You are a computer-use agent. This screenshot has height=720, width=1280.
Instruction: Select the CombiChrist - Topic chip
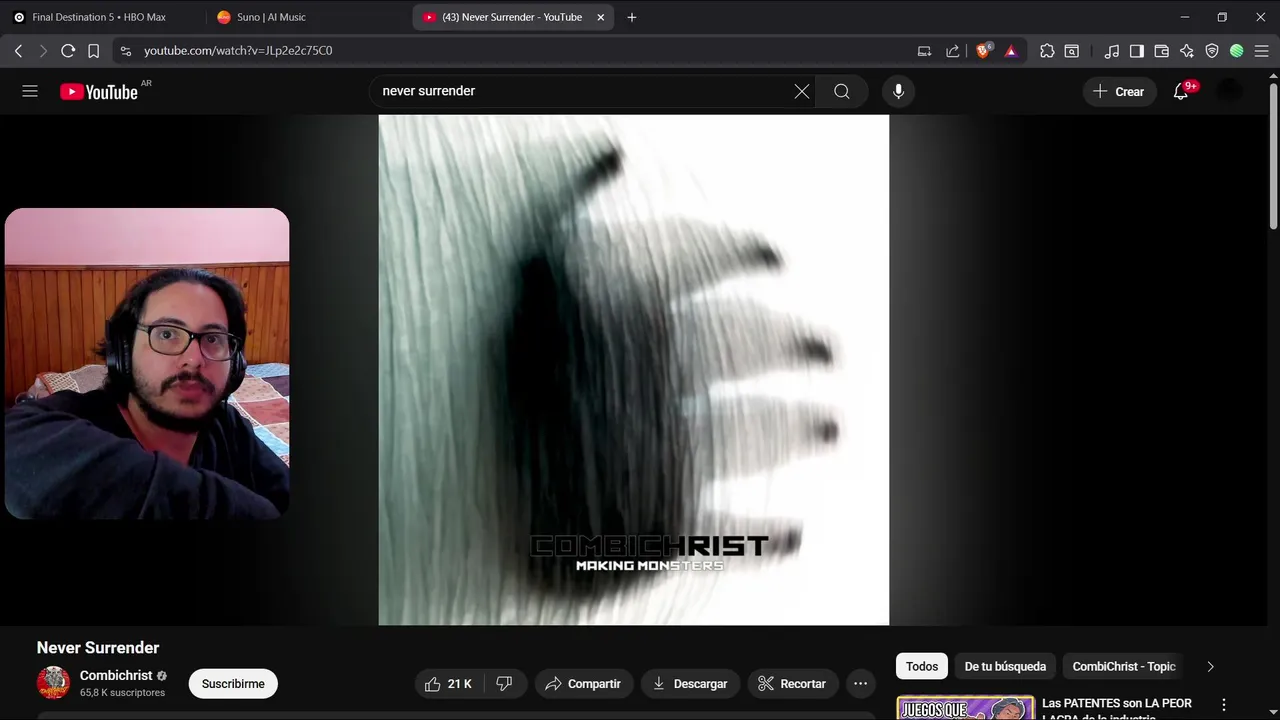point(1124,666)
